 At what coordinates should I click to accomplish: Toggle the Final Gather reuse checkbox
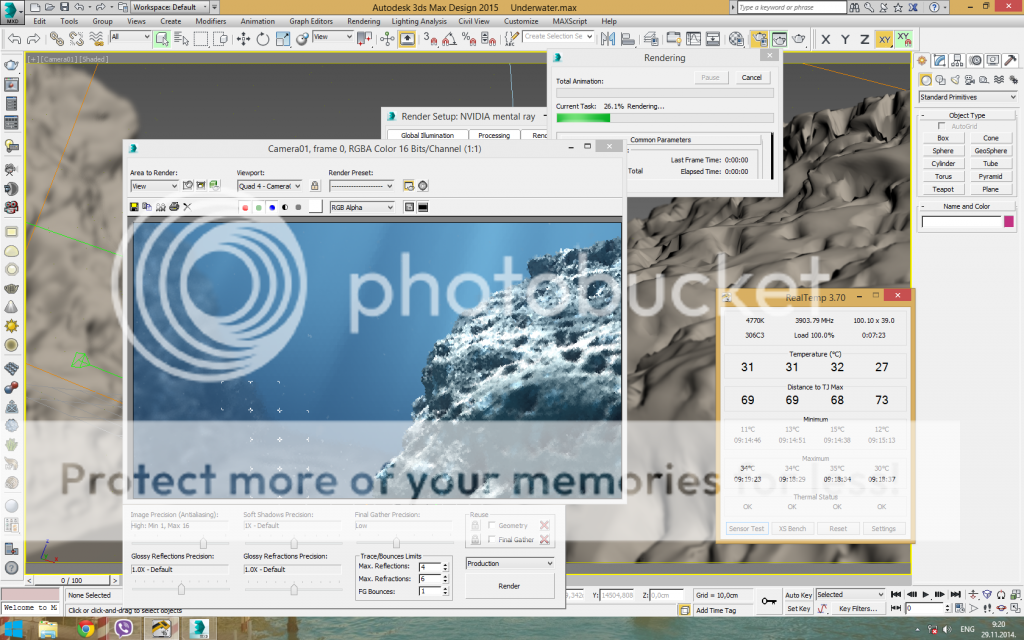(x=492, y=539)
